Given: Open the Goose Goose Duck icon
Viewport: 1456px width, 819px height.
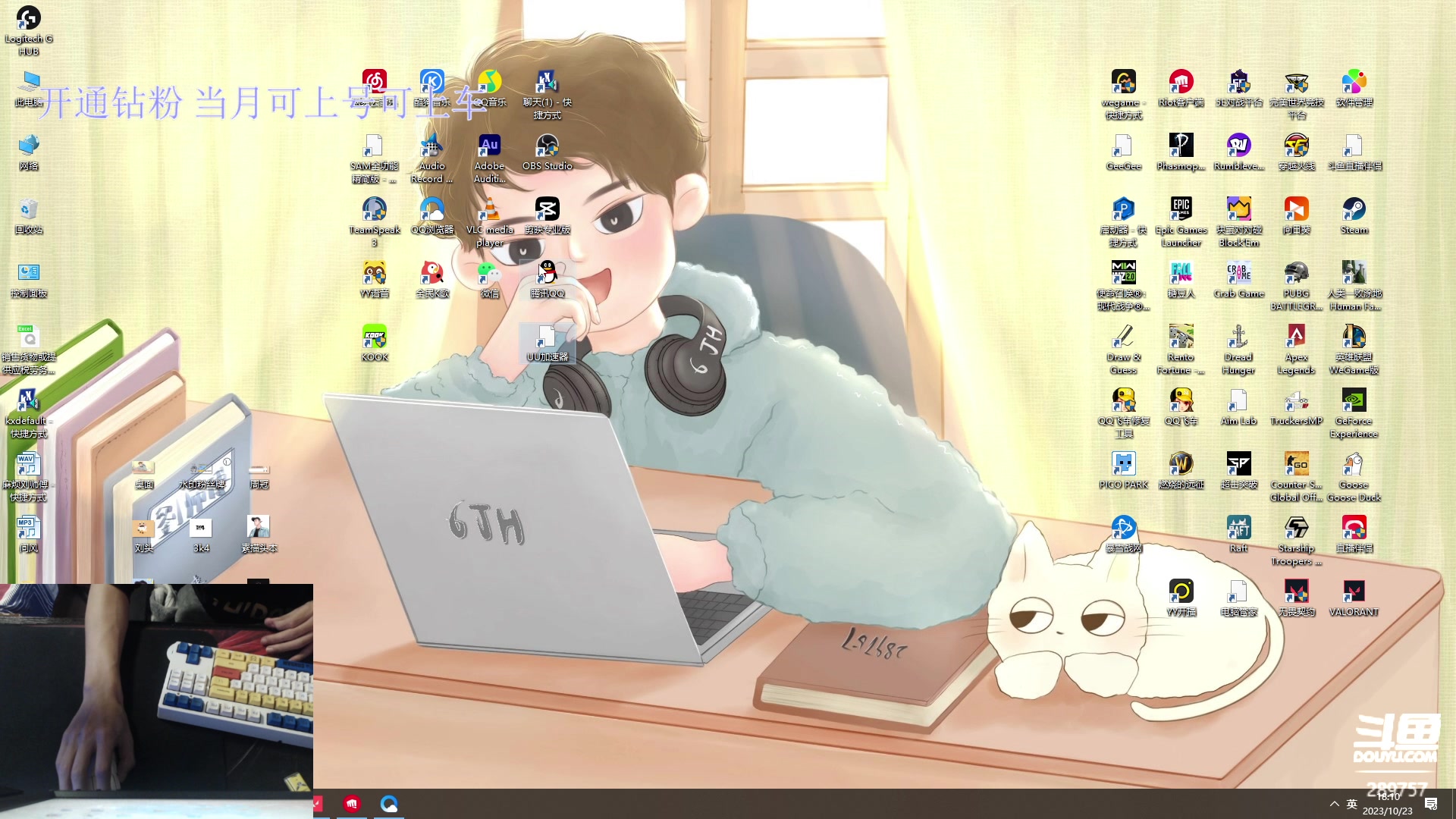Looking at the screenshot, I should 1354,465.
